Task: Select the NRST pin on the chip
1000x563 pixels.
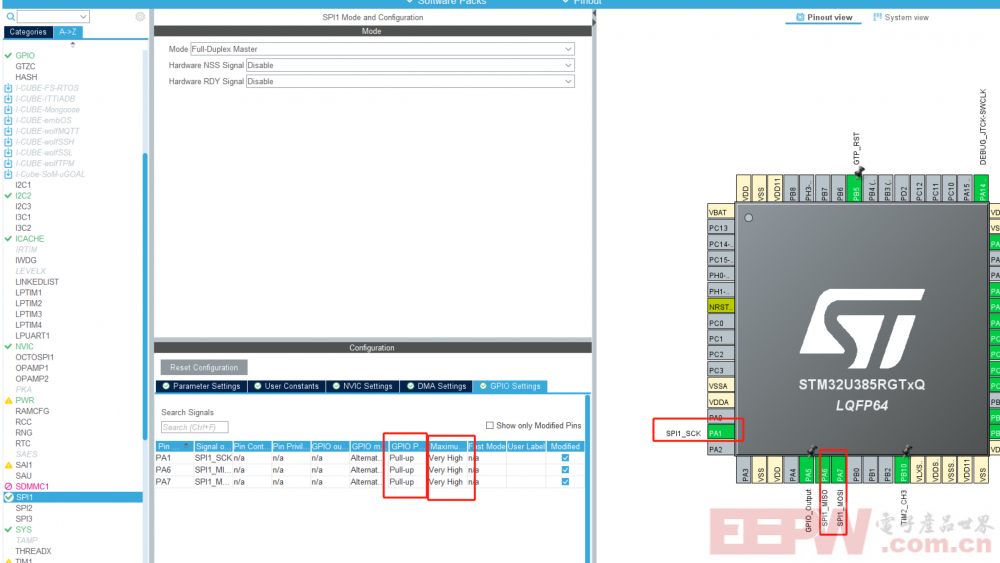Action: 721,307
